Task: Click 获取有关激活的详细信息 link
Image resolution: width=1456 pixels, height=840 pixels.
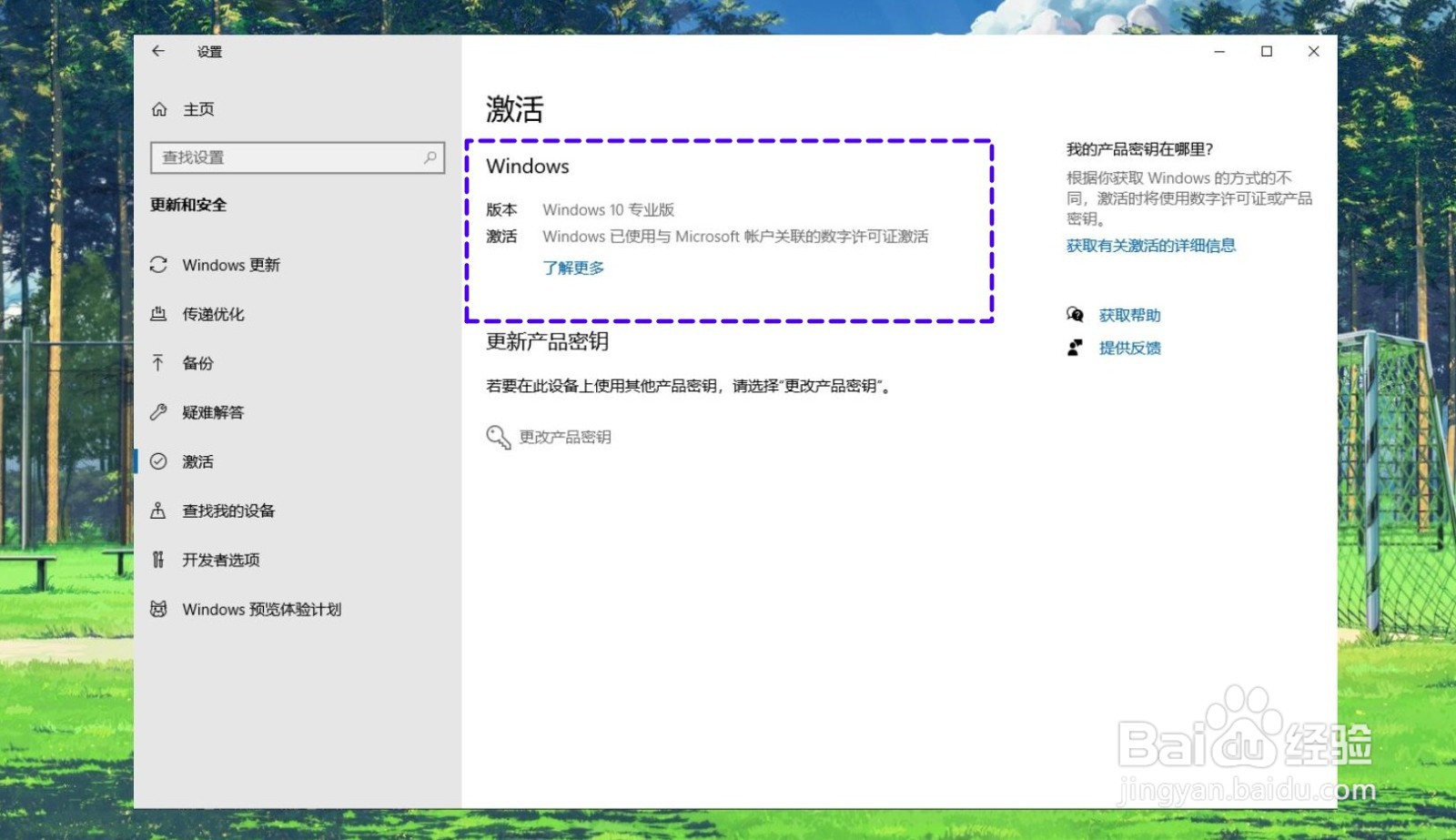Action: (x=1150, y=245)
